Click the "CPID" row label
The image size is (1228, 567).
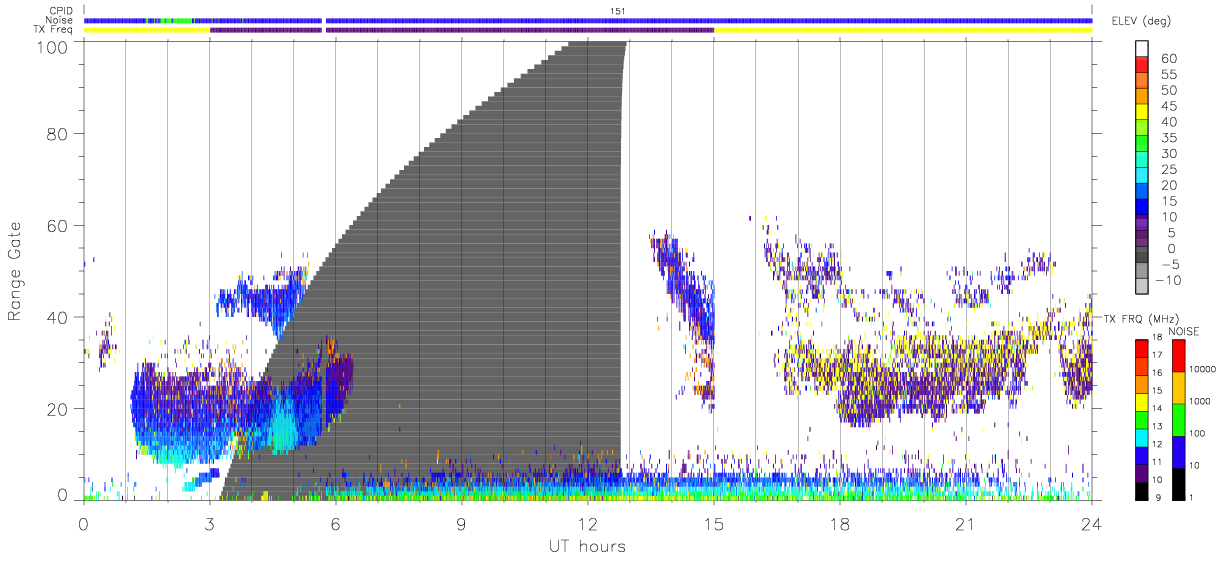click(62, 11)
